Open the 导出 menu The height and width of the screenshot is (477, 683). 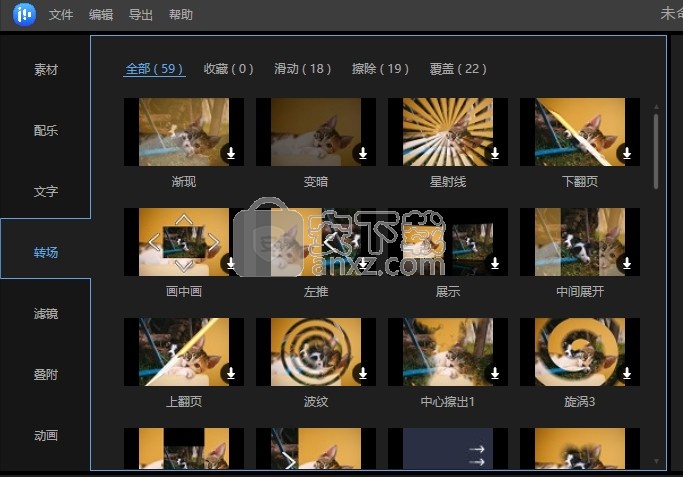pyautogui.click(x=141, y=15)
